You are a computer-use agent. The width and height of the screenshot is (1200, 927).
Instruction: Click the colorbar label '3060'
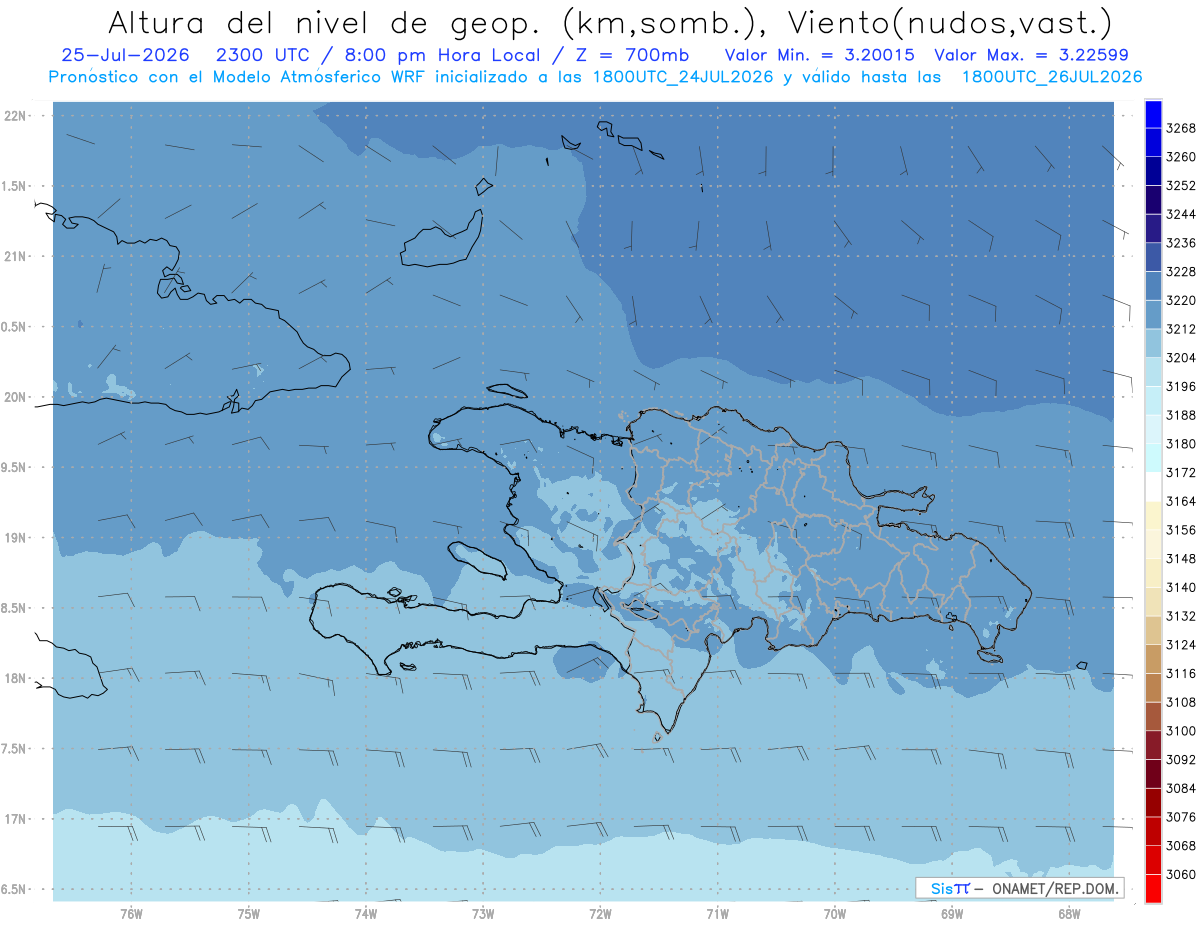(1181, 874)
